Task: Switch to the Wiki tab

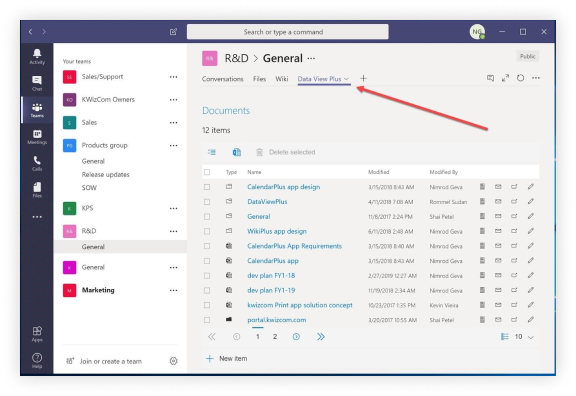Action: coord(282,79)
